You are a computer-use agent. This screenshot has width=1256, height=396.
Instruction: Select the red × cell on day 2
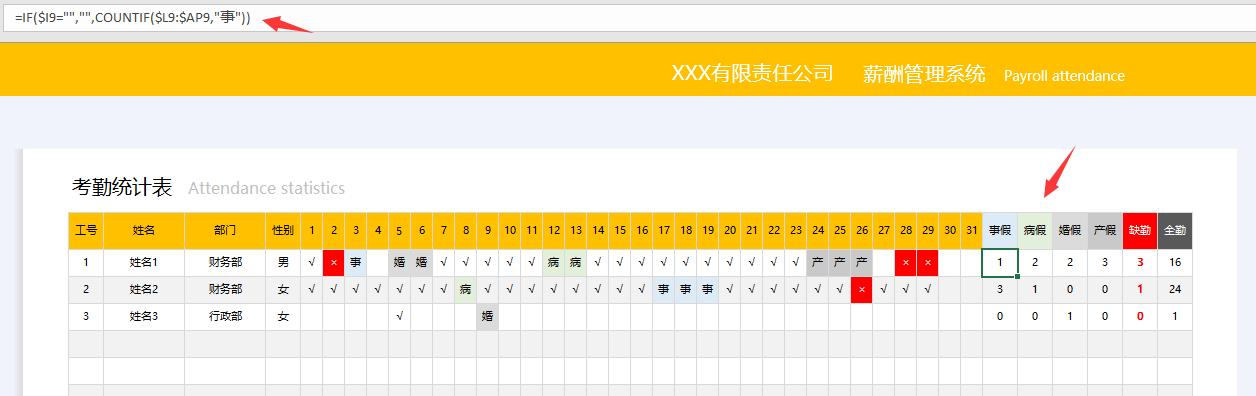[x=334, y=262]
